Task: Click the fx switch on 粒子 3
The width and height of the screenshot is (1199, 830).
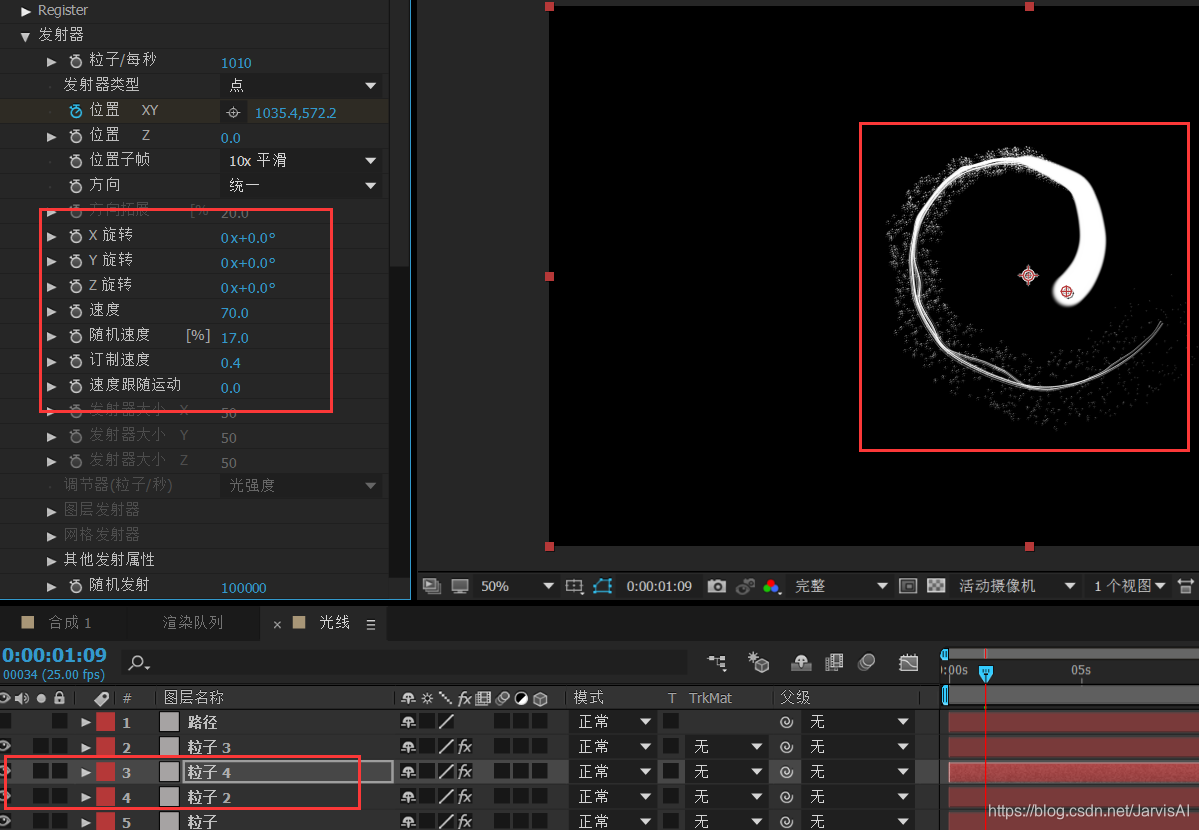Action: (x=465, y=747)
